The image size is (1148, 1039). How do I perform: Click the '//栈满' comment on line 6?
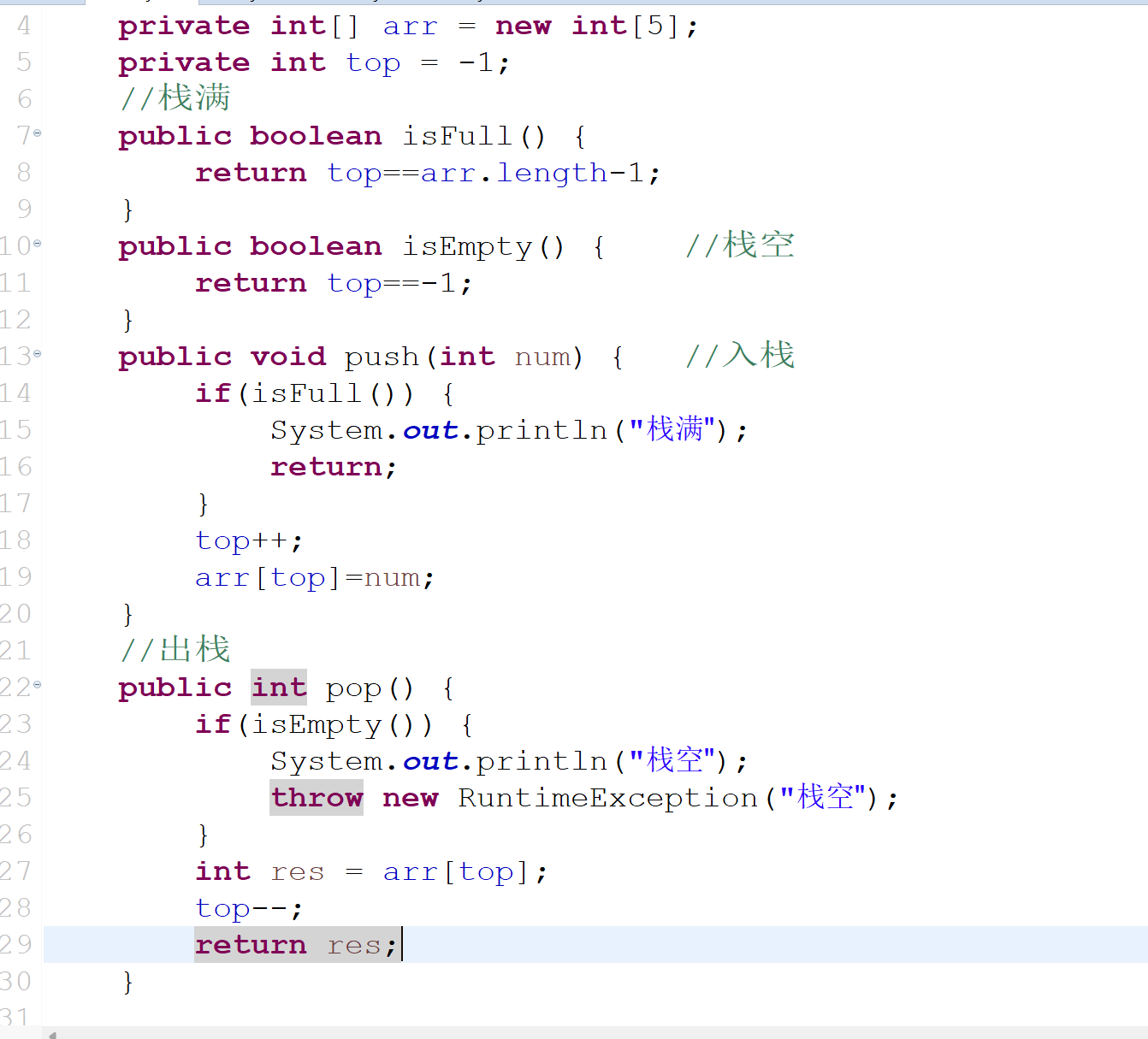175,97
